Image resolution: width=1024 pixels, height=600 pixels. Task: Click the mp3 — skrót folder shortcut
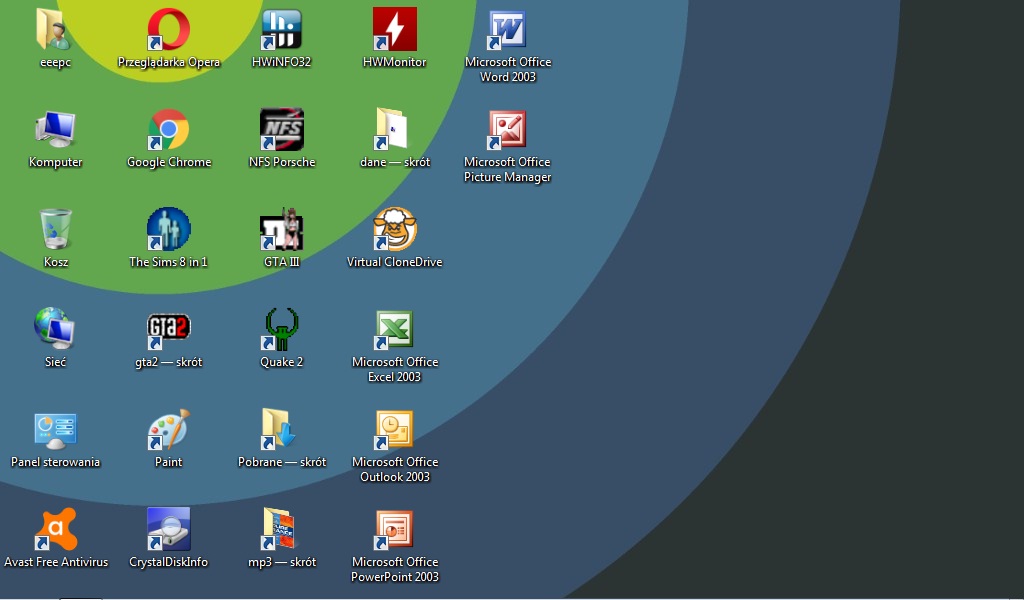pyautogui.click(x=281, y=529)
